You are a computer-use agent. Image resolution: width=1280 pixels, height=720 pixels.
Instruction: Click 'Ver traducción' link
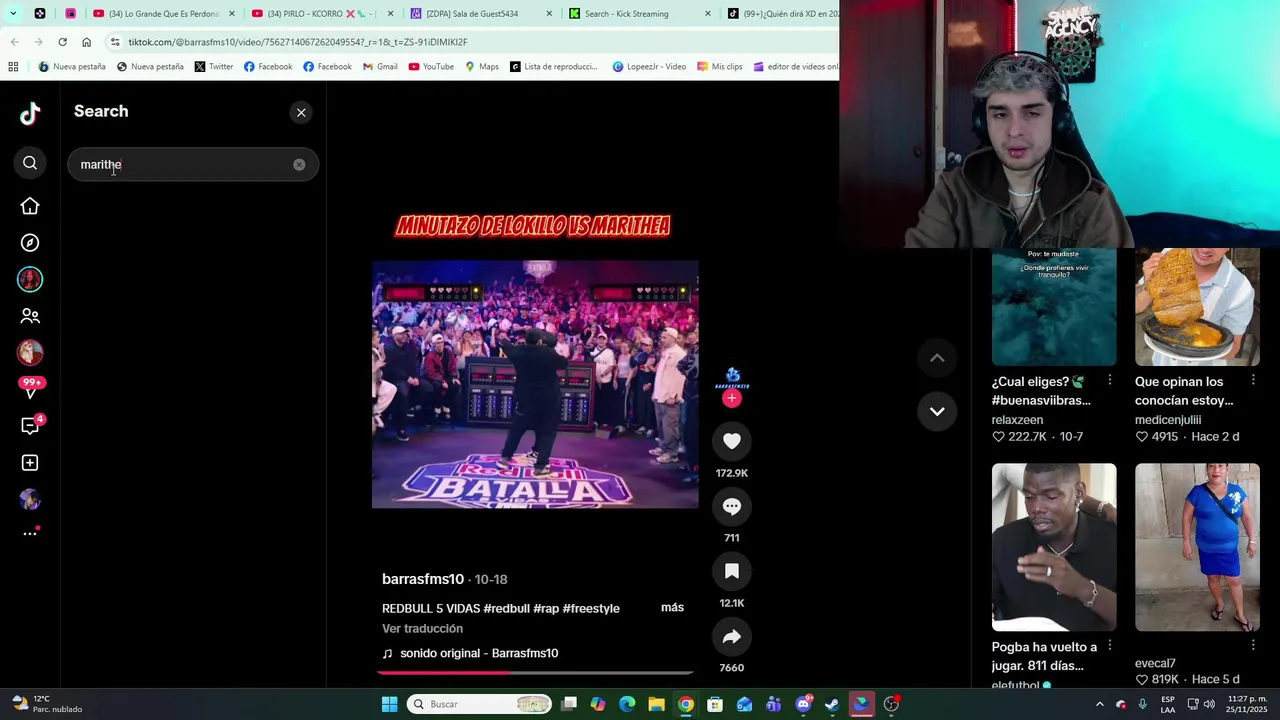point(422,628)
